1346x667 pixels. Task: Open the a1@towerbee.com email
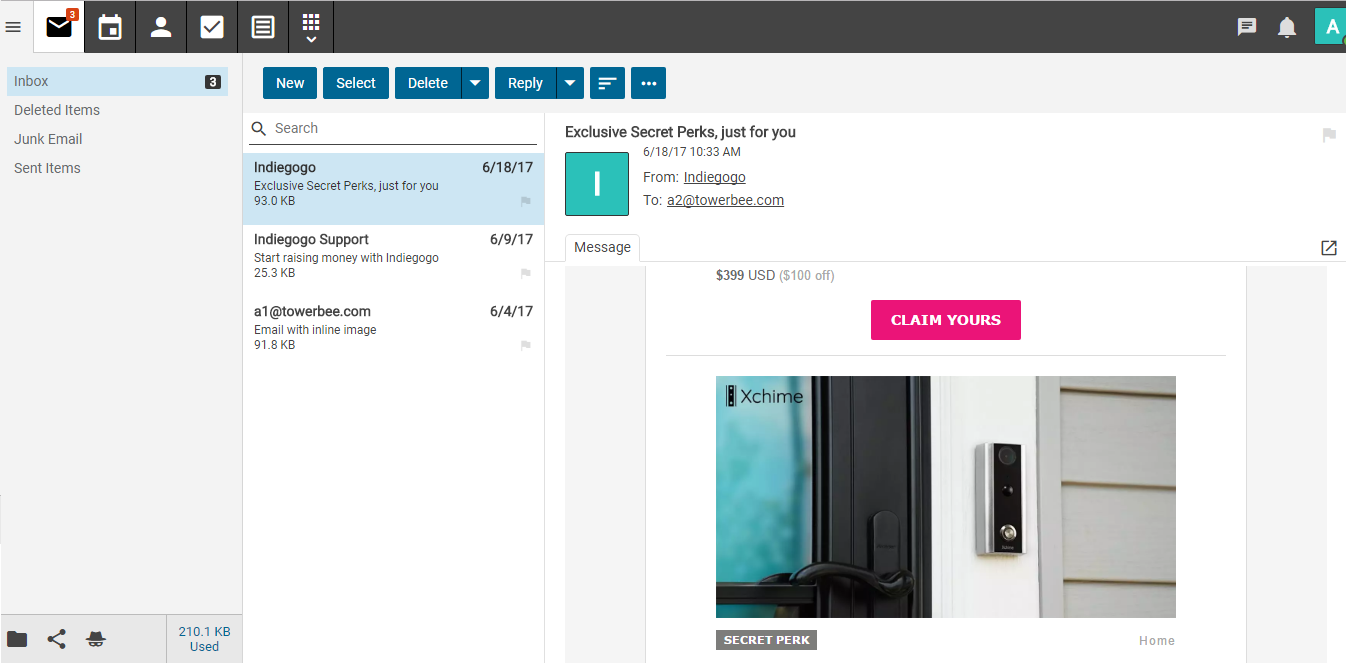click(x=393, y=332)
